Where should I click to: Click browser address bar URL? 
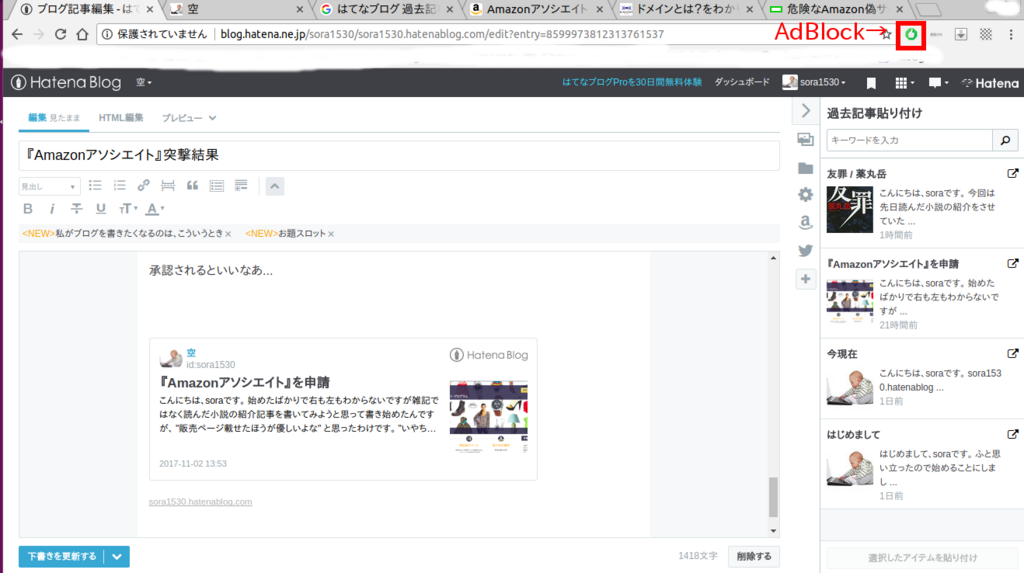[x=441, y=34]
